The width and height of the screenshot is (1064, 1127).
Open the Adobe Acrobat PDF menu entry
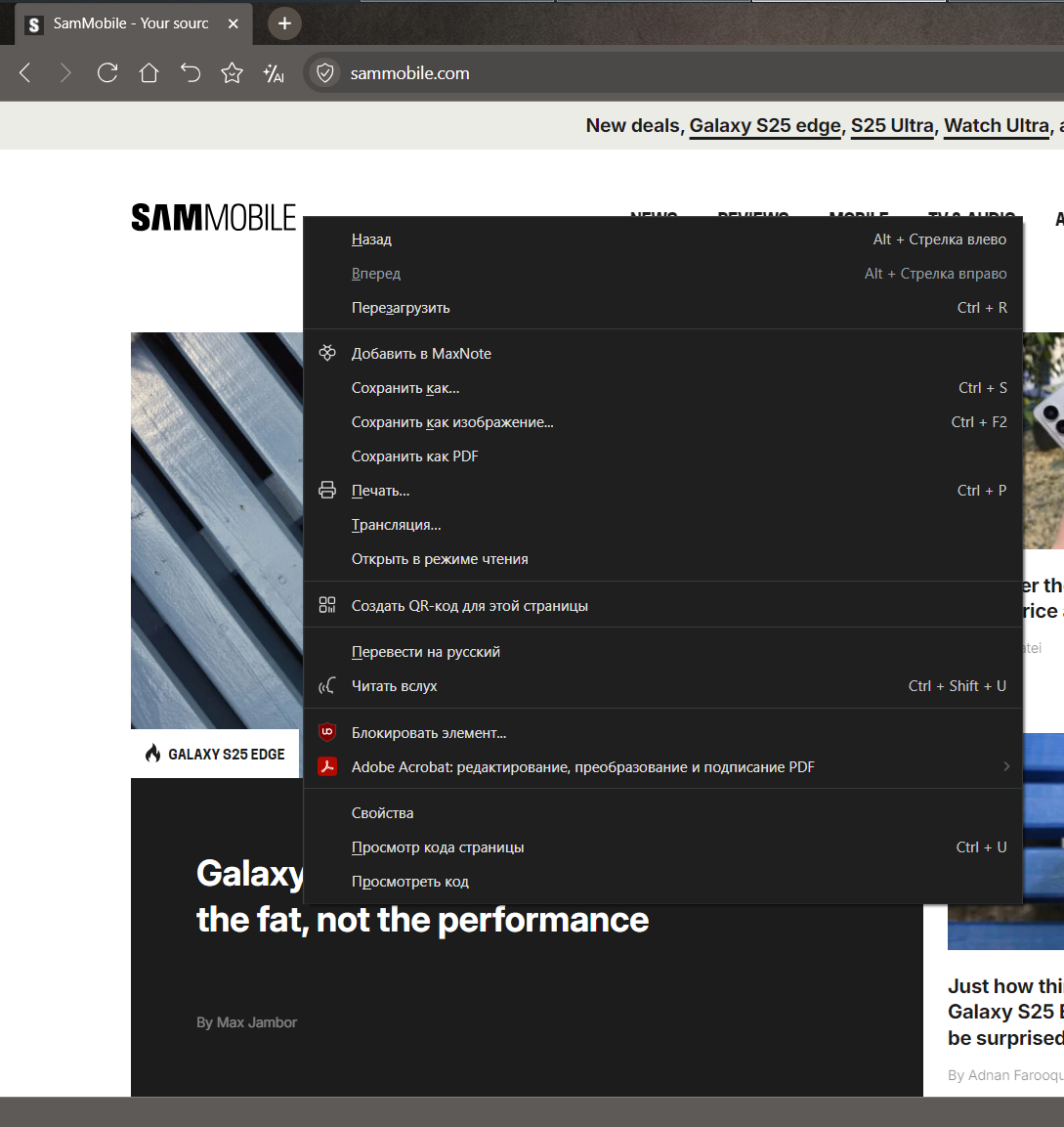(662, 767)
